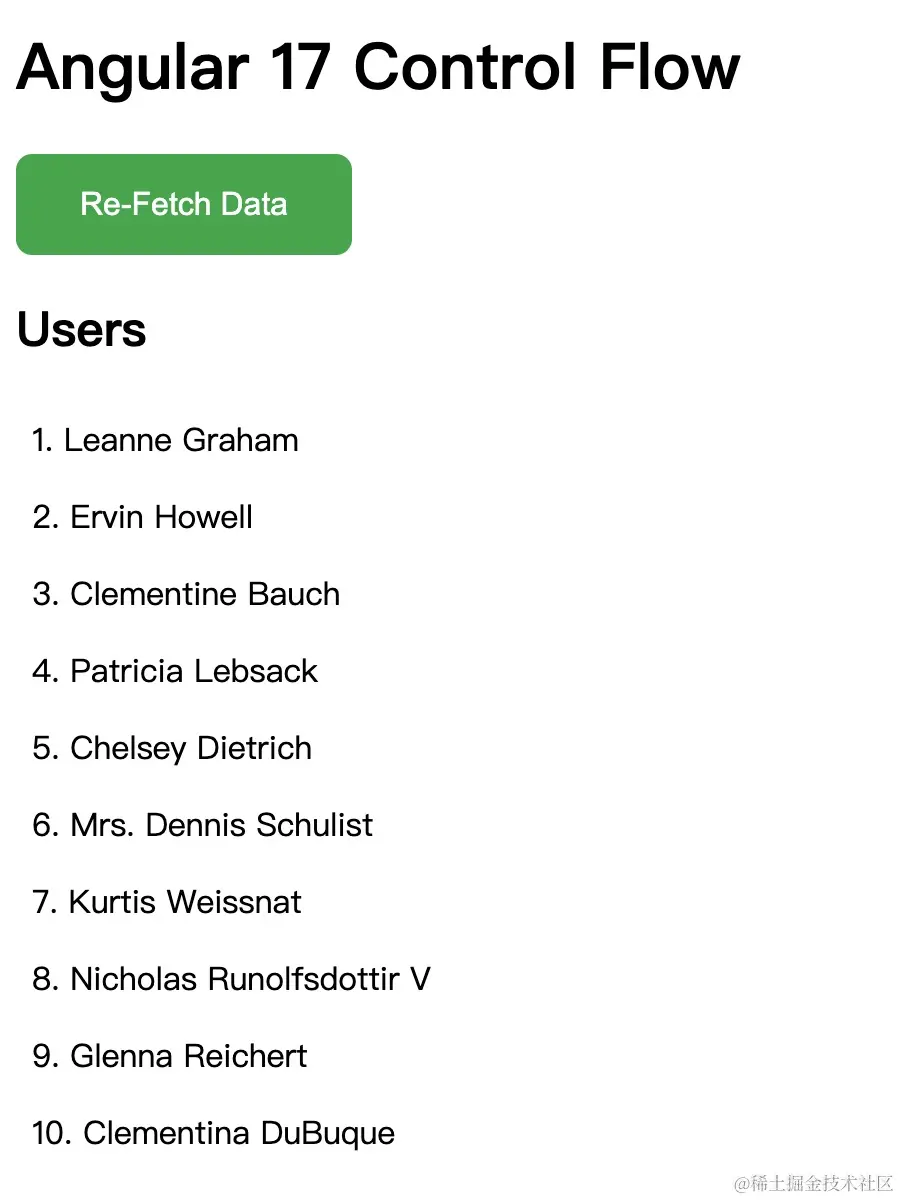Select Mrs. Dennis Schulist in the list
This screenshot has height=1200, width=900.
point(220,825)
